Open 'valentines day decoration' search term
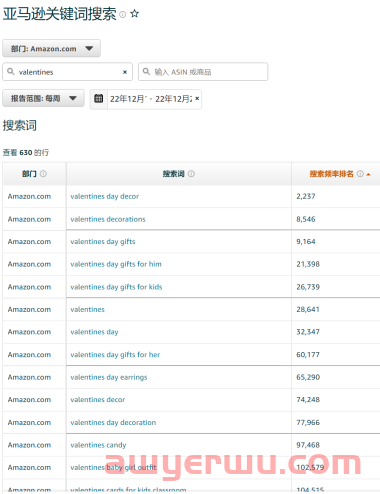Screen dimensions: 380x494 click(x=113, y=422)
